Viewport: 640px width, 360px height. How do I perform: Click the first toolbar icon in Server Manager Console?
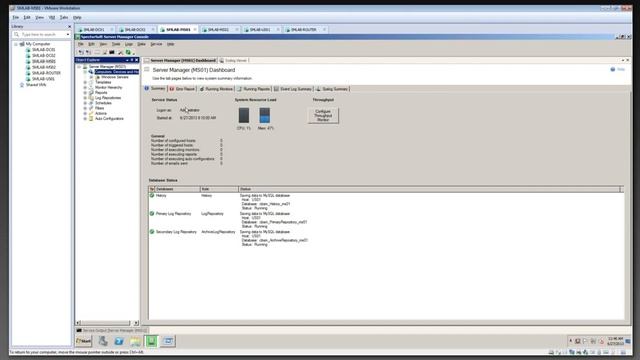[81, 52]
